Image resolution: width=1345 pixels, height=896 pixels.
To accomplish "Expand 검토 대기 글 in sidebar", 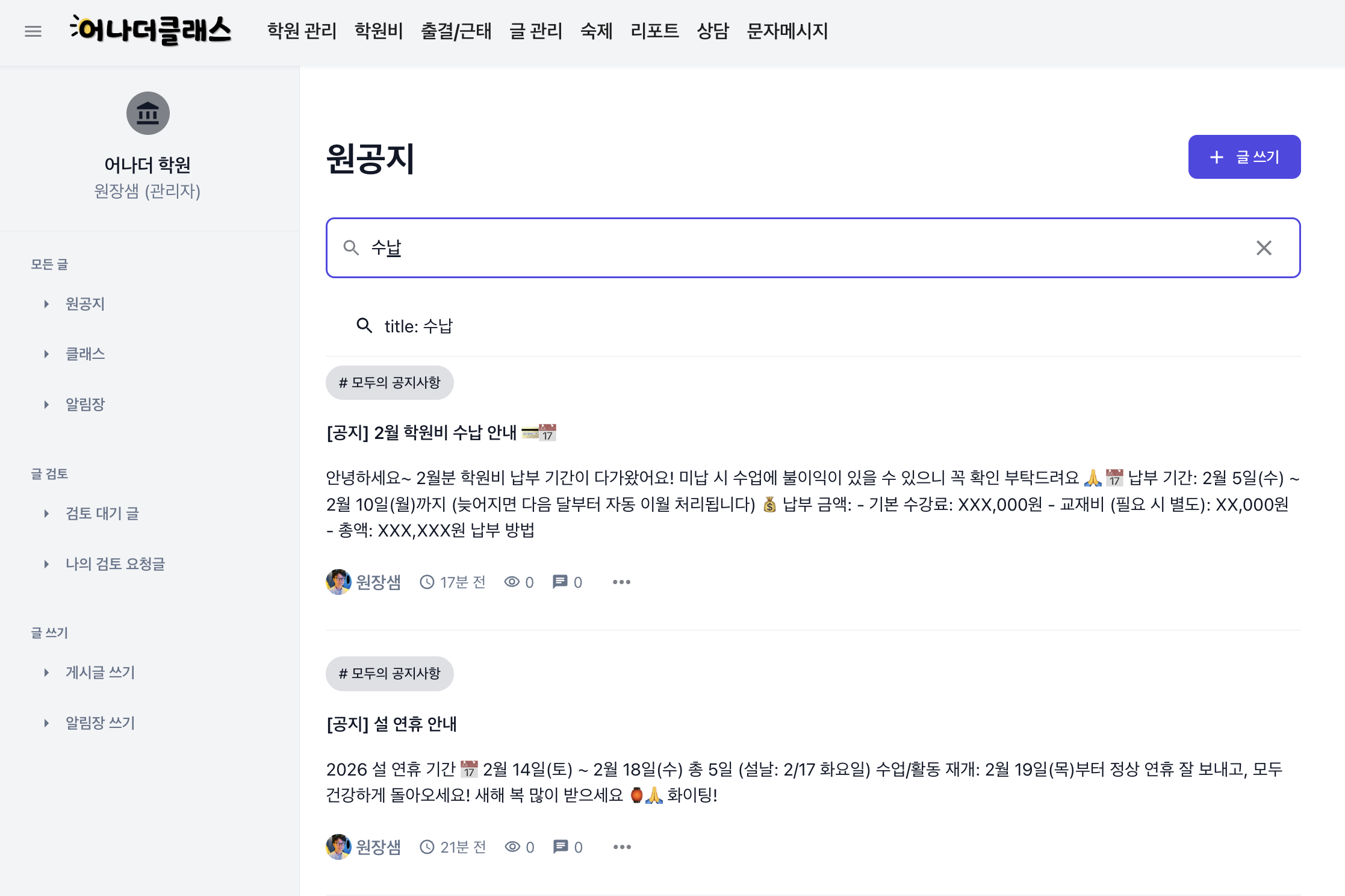I will (46, 514).
